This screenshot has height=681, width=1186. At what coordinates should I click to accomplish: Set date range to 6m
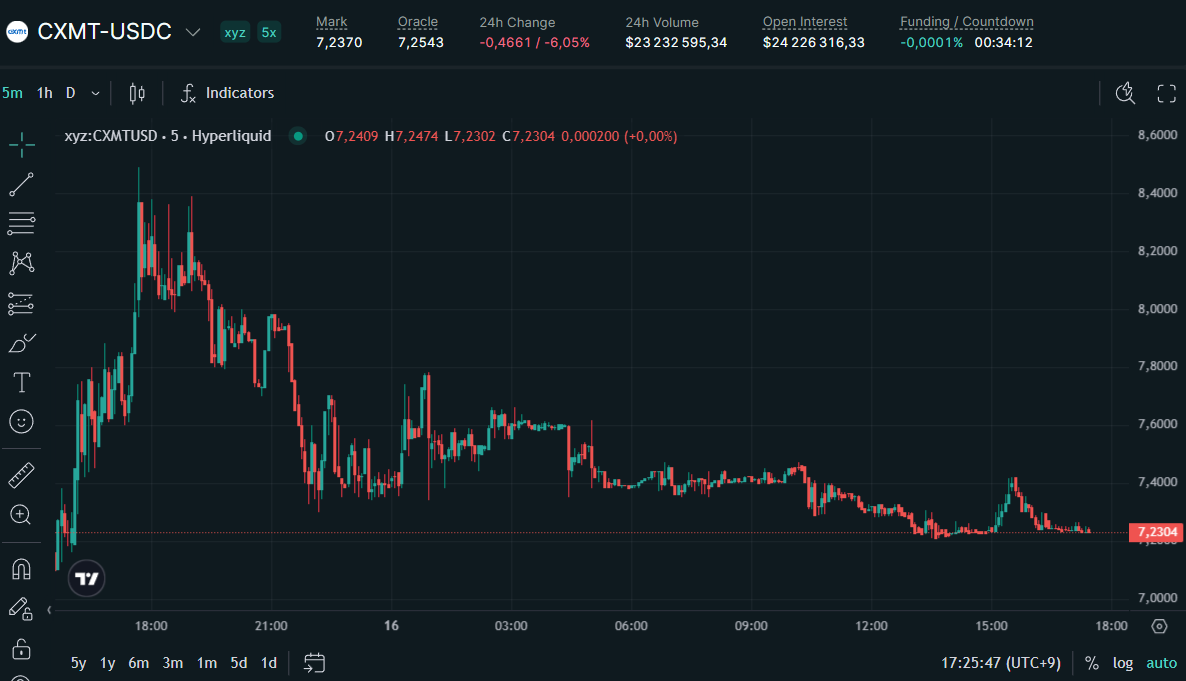[x=138, y=663]
